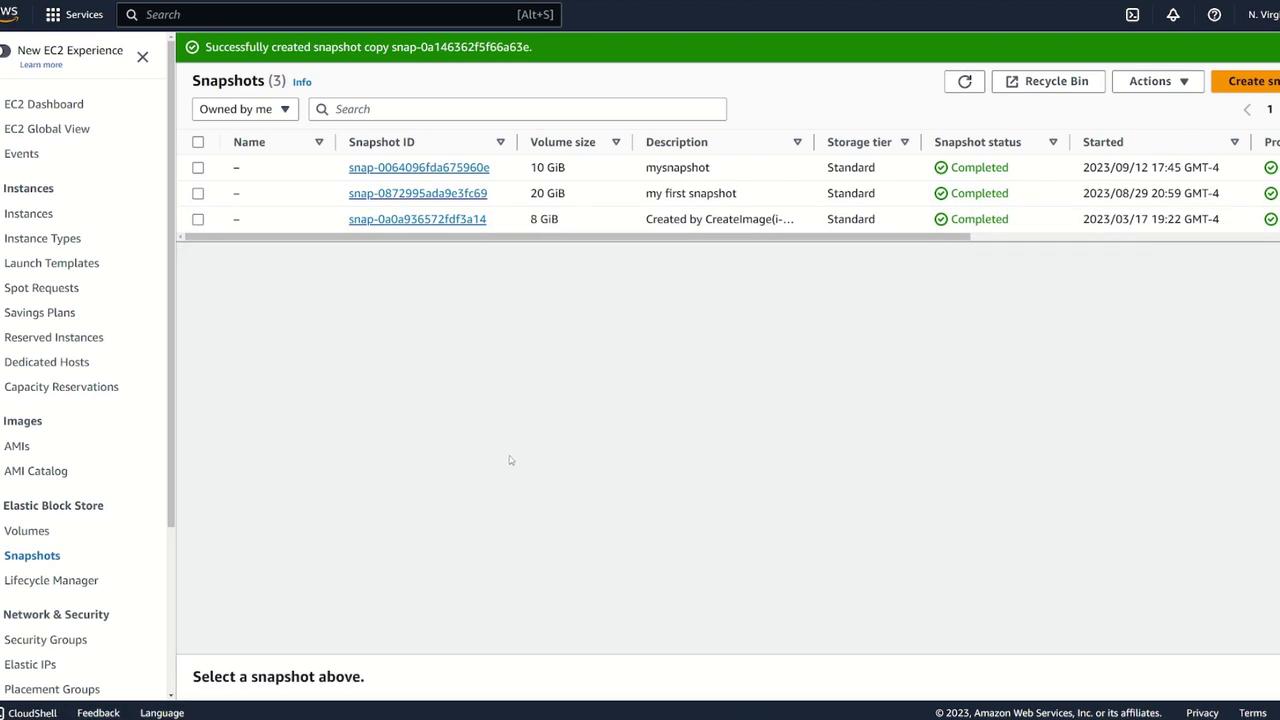The width and height of the screenshot is (1280, 720).
Task: Open EC2 Global View
Action: 47,129
